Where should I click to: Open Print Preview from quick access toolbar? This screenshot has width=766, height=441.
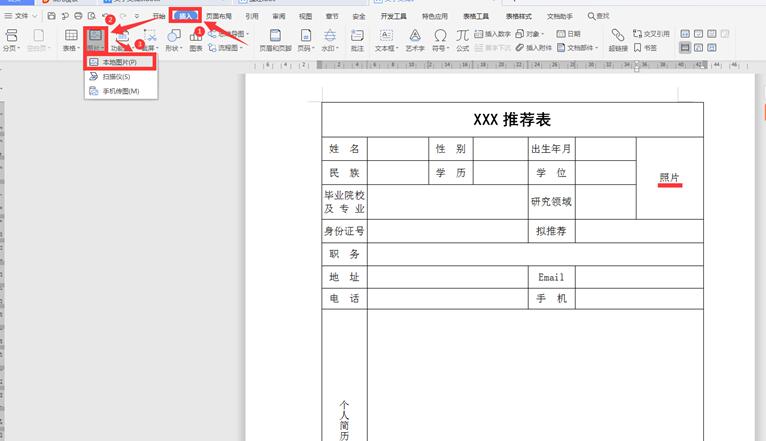[91, 16]
